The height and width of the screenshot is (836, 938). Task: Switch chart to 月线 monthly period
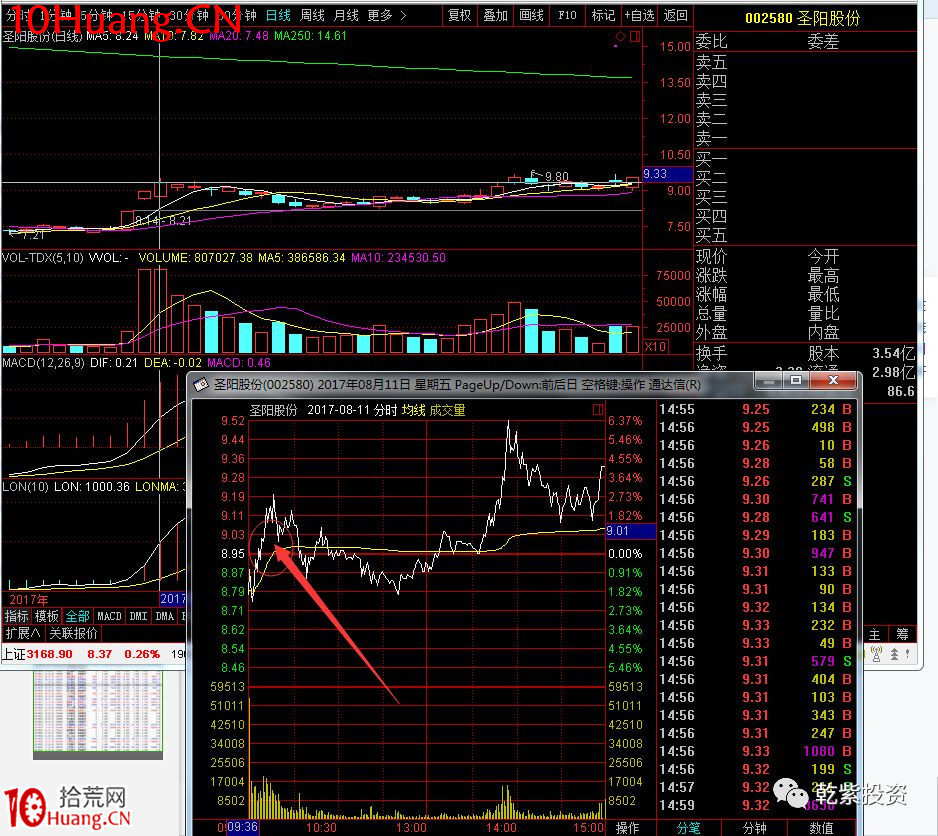[x=346, y=15]
